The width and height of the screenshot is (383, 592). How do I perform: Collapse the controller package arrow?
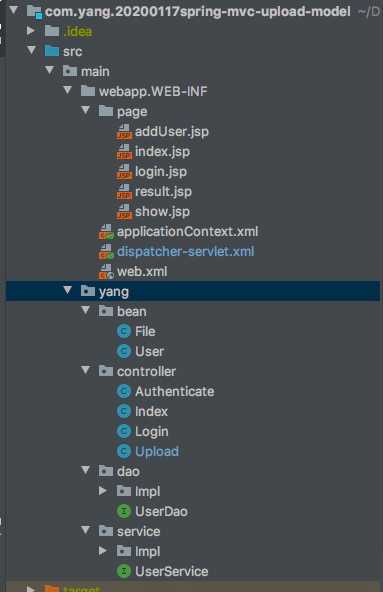86,370
